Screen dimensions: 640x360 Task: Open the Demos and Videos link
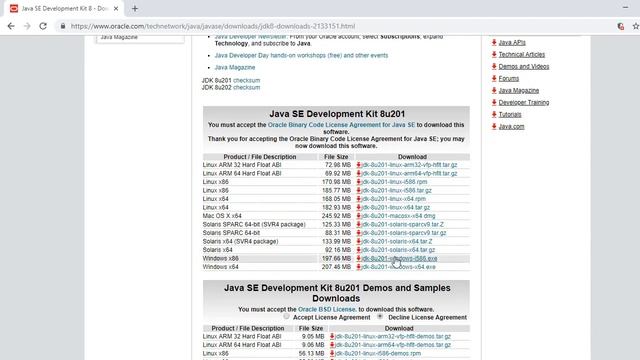pos(524,66)
